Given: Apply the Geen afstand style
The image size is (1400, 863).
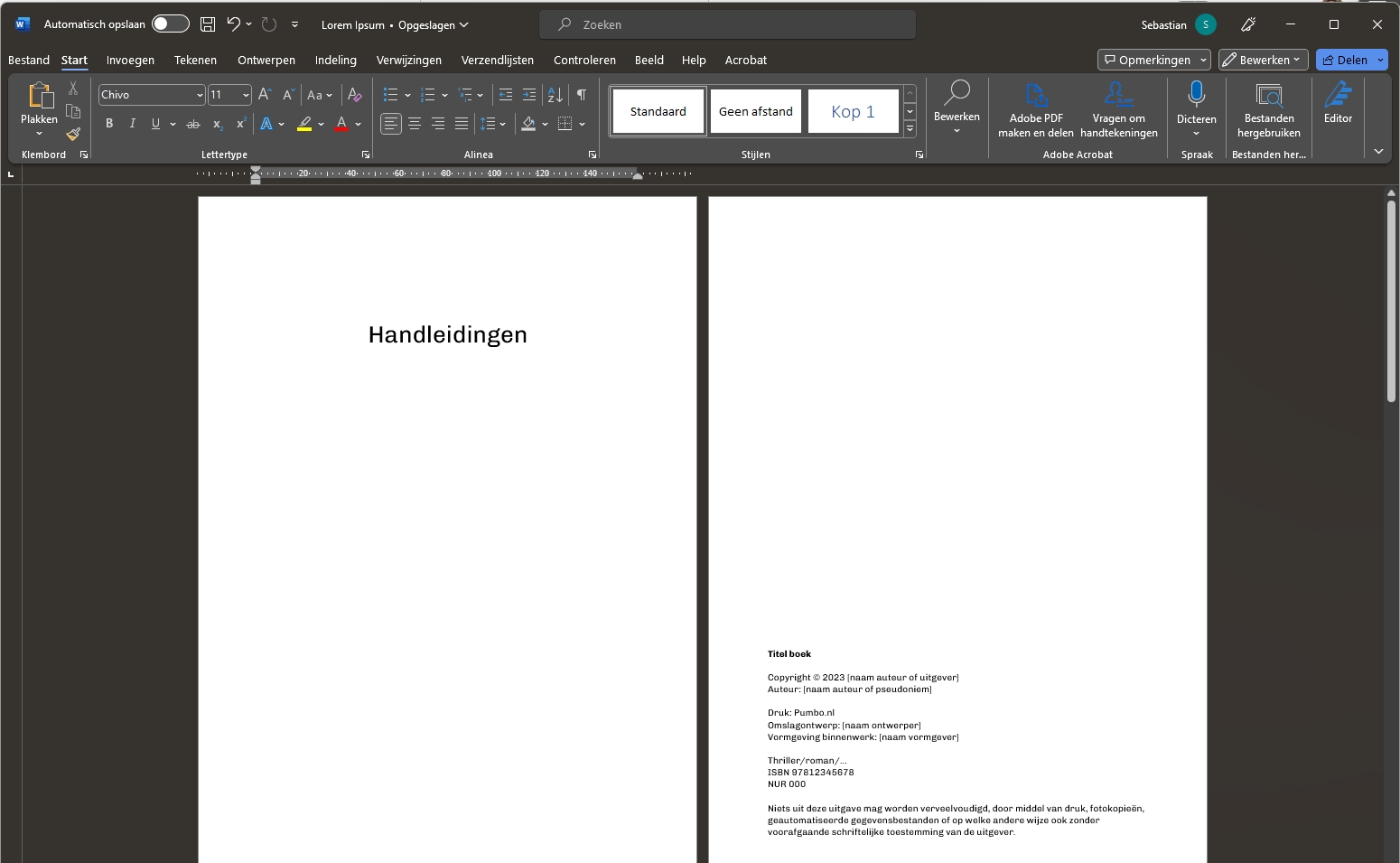Looking at the screenshot, I should pyautogui.click(x=756, y=111).
